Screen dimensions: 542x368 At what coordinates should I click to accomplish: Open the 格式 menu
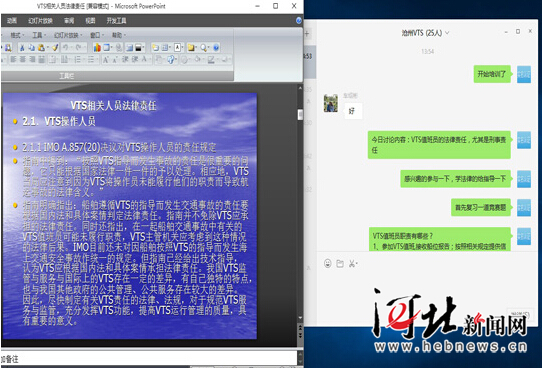pos(17,35)
